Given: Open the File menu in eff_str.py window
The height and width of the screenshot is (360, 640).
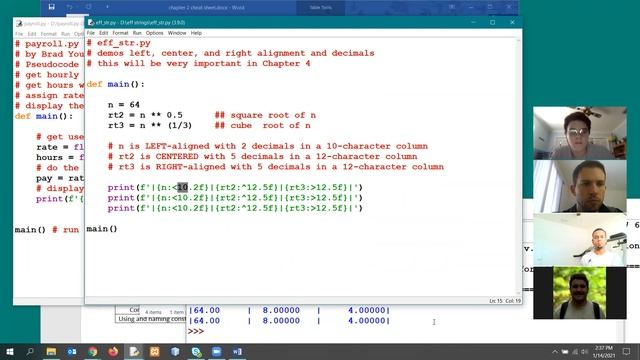Looking at the screenshot, I should coord(91,33).
